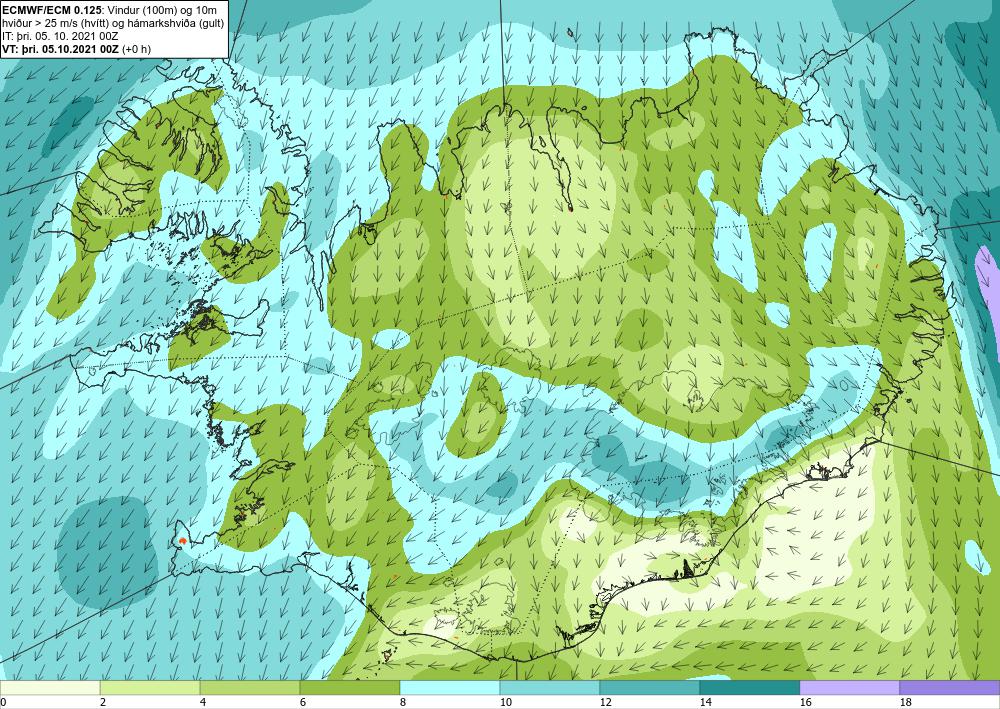Image resolution: width=1000 pixels, height=709 pixels.
Task: Click the pale cyan 8–10 m/s legend swatch
Action: click(x=450, y=688)
